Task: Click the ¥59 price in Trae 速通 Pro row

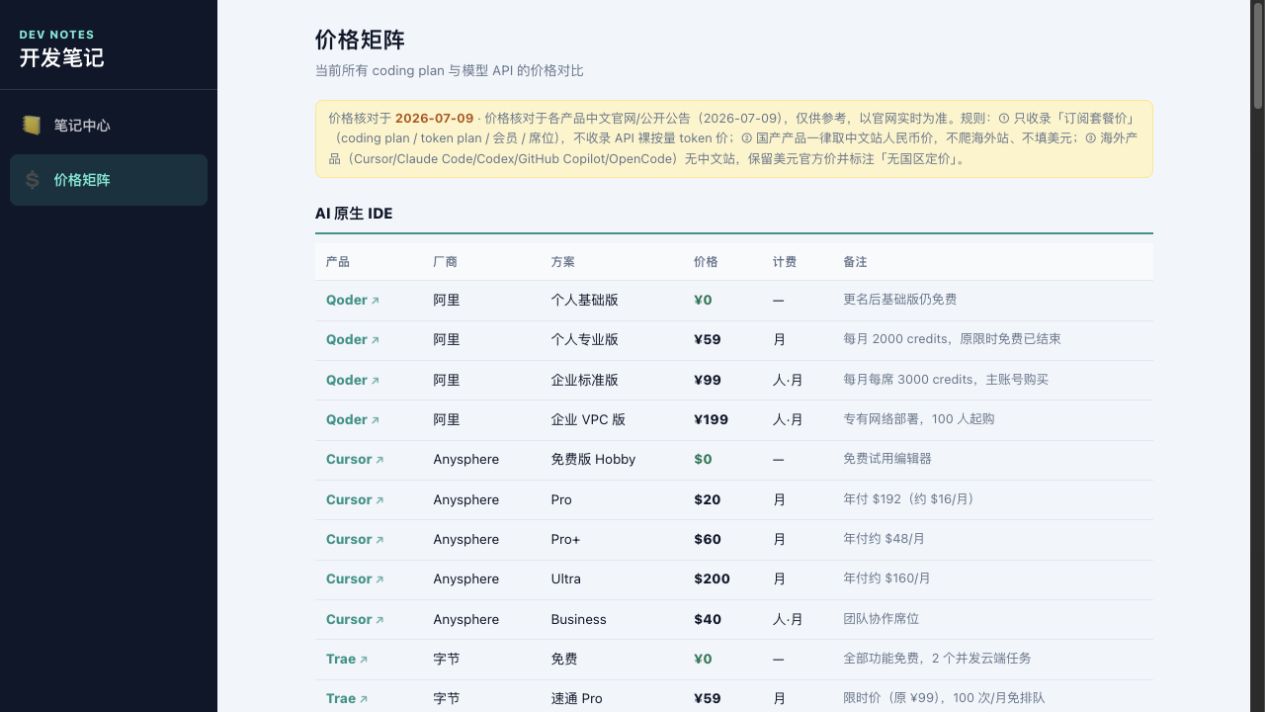Action: (x=707, y=698)
